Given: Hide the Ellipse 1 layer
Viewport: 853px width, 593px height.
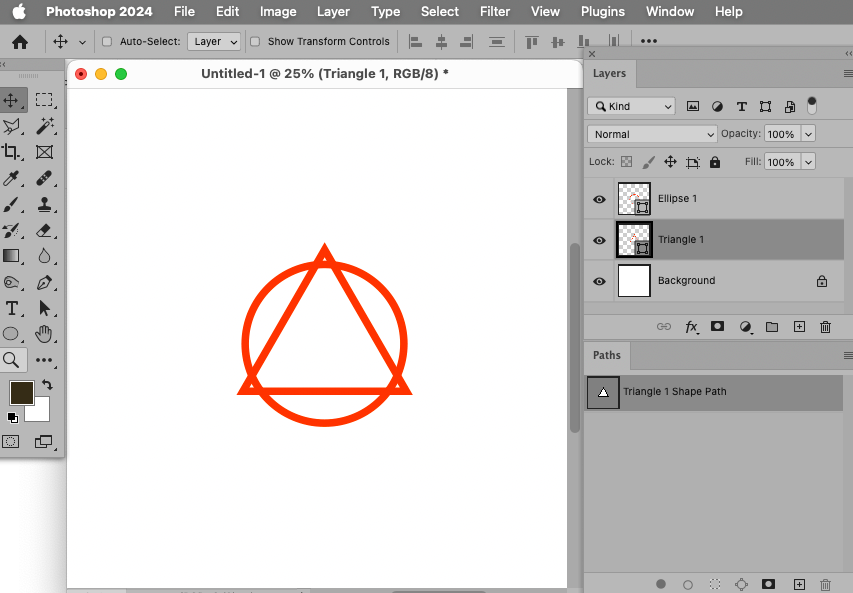Looking at the screenshot, I should pyautogui.click(x=598, y=198).
